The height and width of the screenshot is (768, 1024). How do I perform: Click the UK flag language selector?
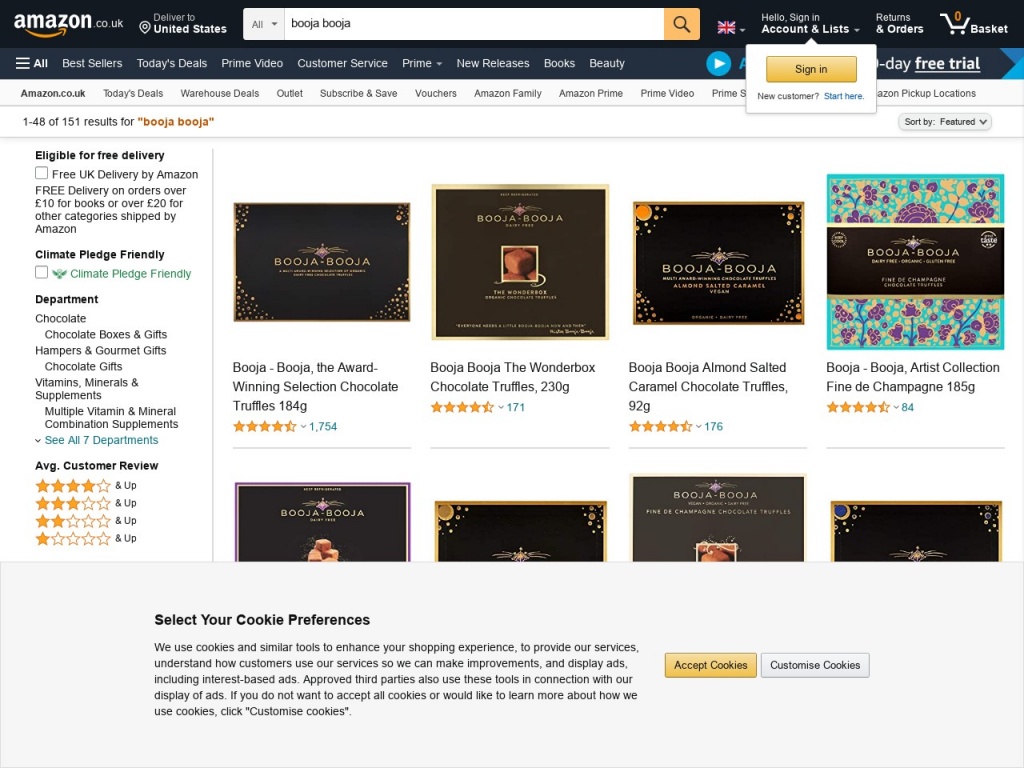pyautogui.click(x=730, y=28)
